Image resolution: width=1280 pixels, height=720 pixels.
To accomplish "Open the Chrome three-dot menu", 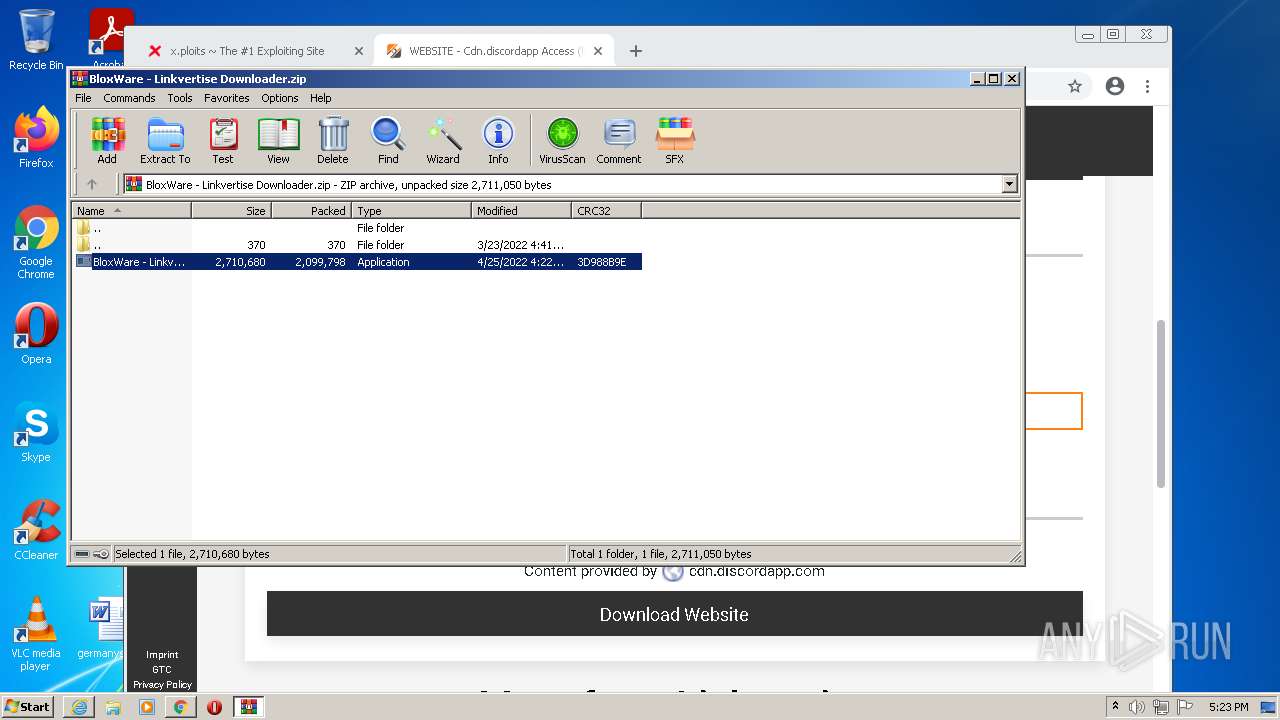I will (x=1148, y=87).
